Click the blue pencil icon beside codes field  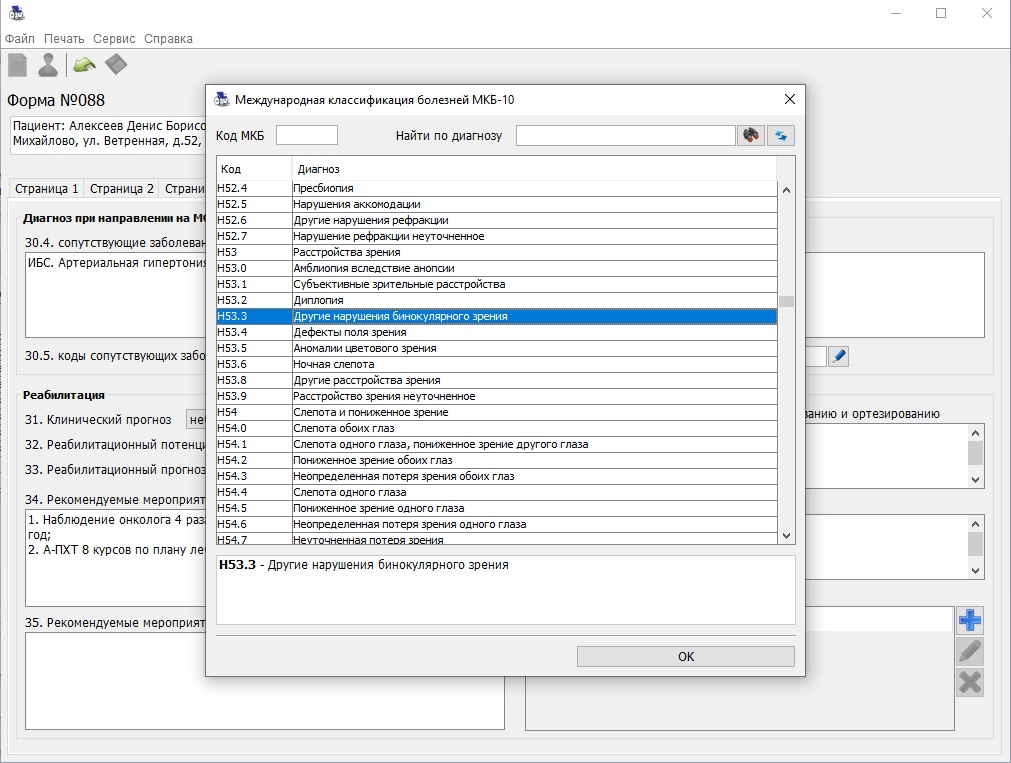point(838,356)
